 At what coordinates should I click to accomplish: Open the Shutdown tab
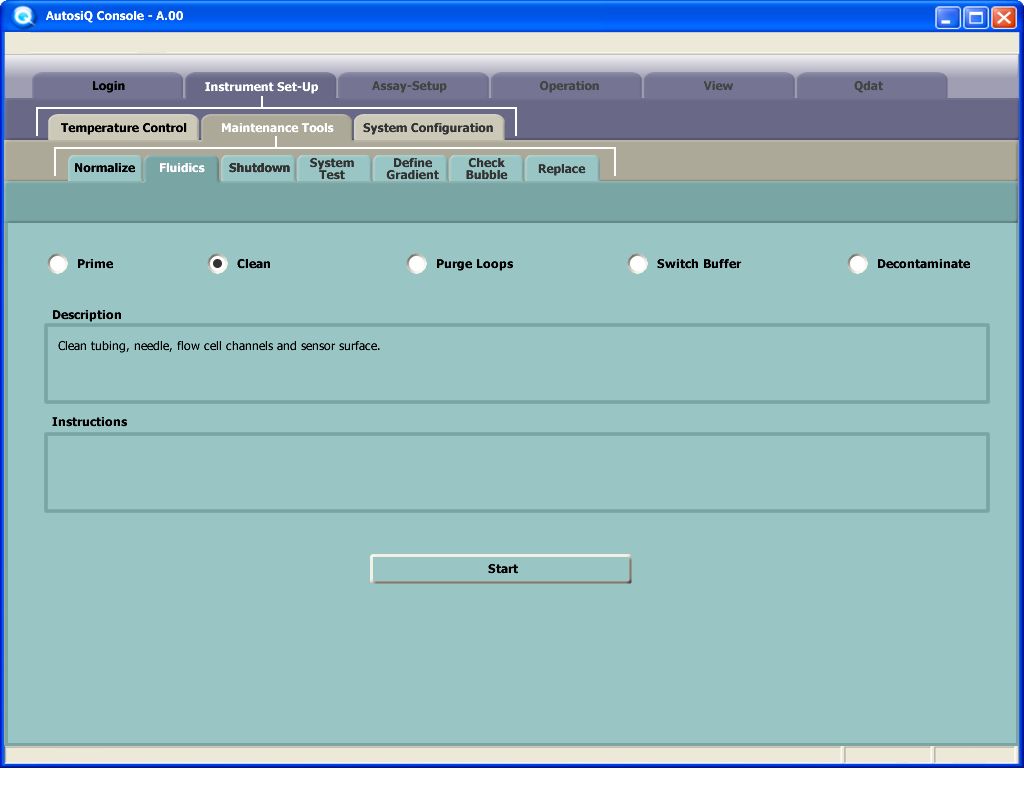tap(259, 168)
